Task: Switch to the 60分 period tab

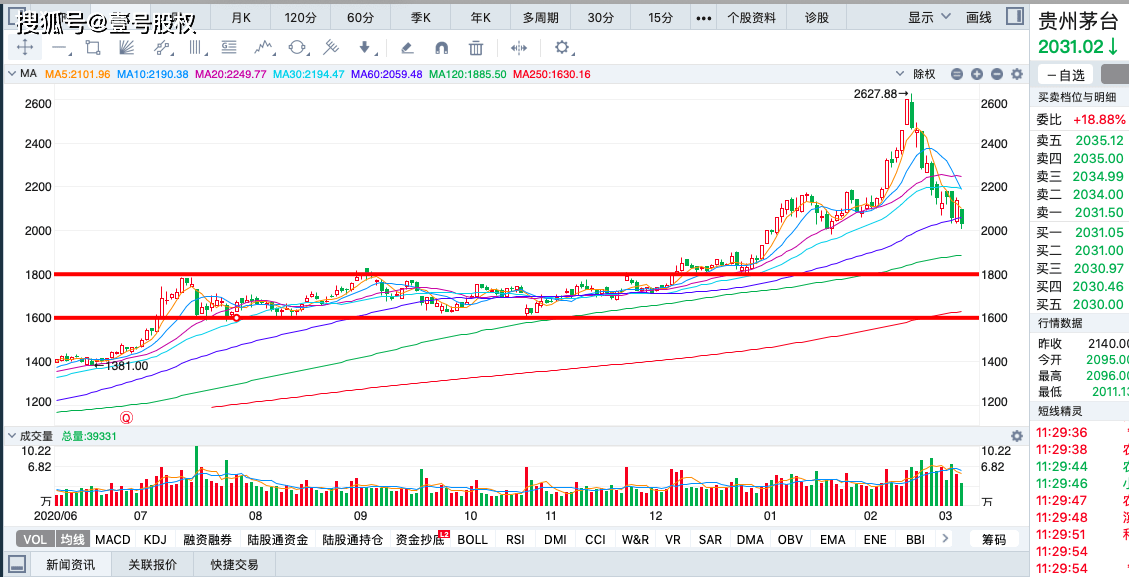Action: (360, 17)
